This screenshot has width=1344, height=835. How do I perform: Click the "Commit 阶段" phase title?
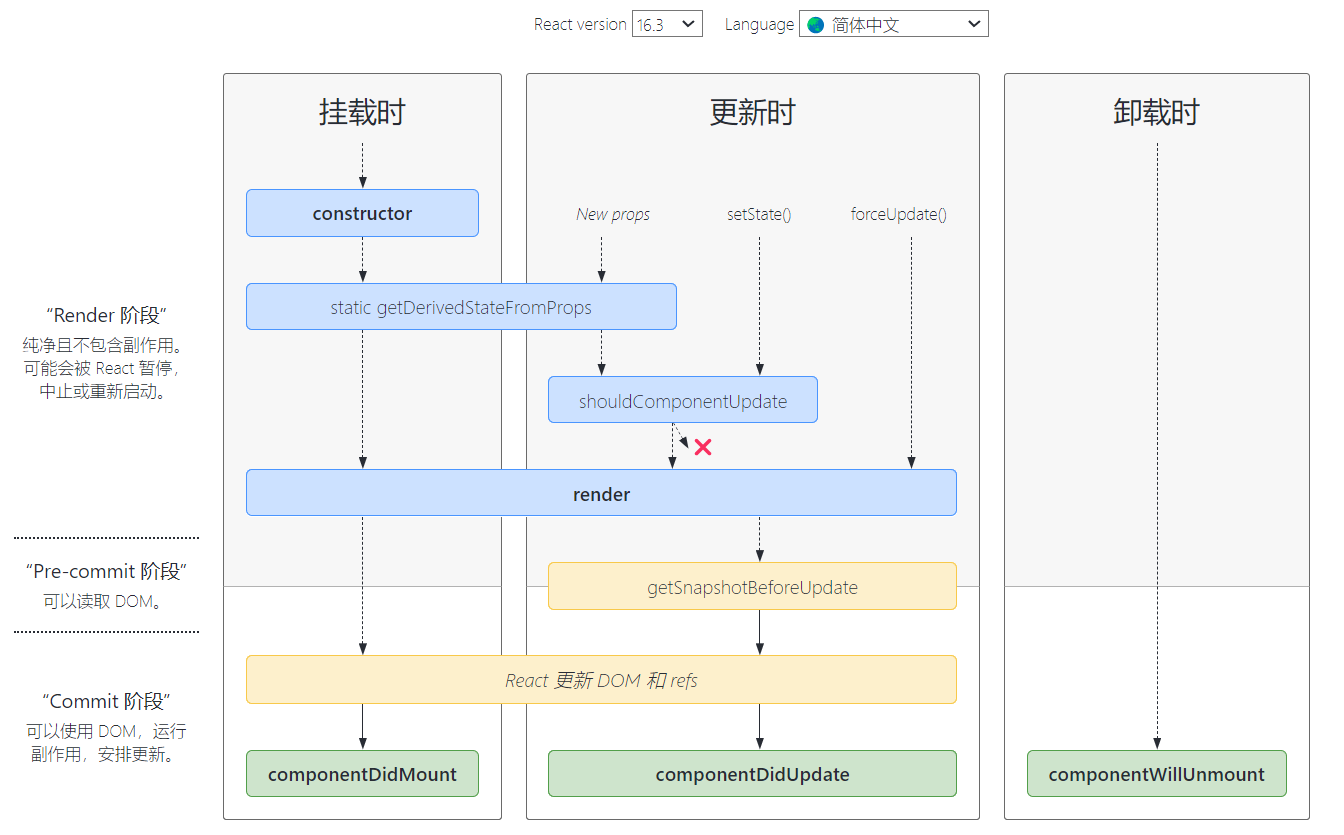(106, 701)
